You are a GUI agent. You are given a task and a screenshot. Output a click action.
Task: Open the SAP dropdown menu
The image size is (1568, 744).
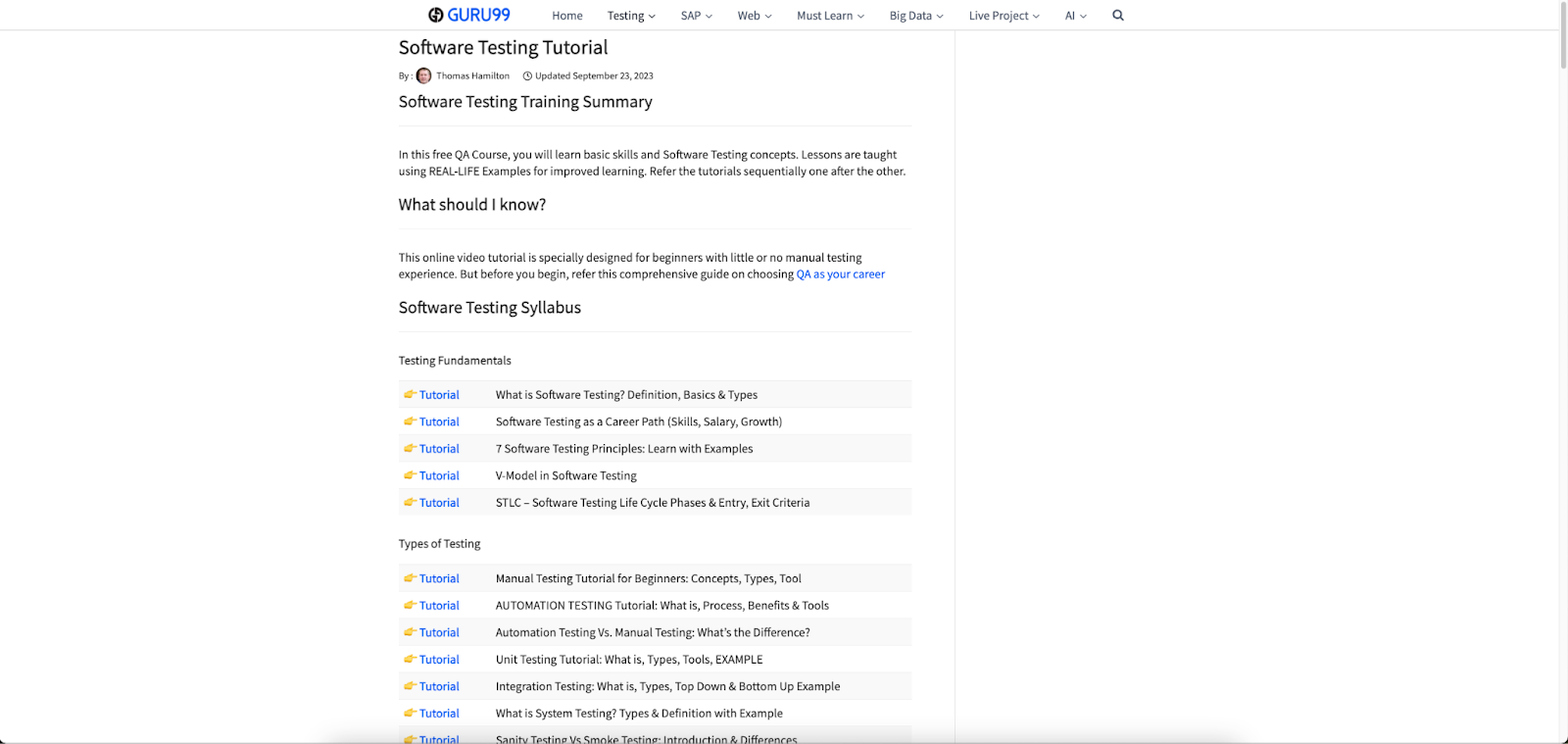[x=696, y=16]
